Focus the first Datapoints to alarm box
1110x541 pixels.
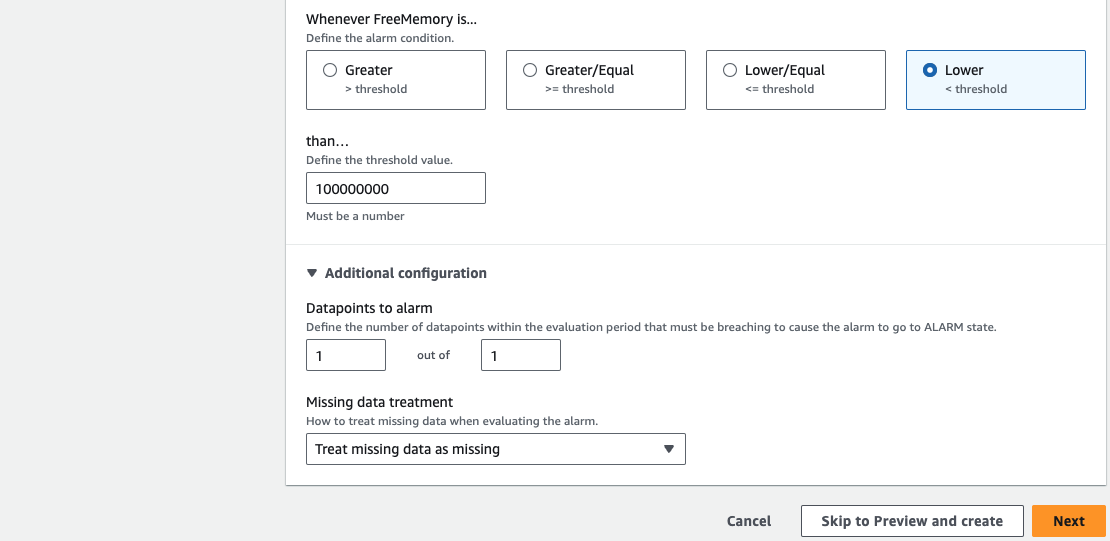[x=346, y=355]
